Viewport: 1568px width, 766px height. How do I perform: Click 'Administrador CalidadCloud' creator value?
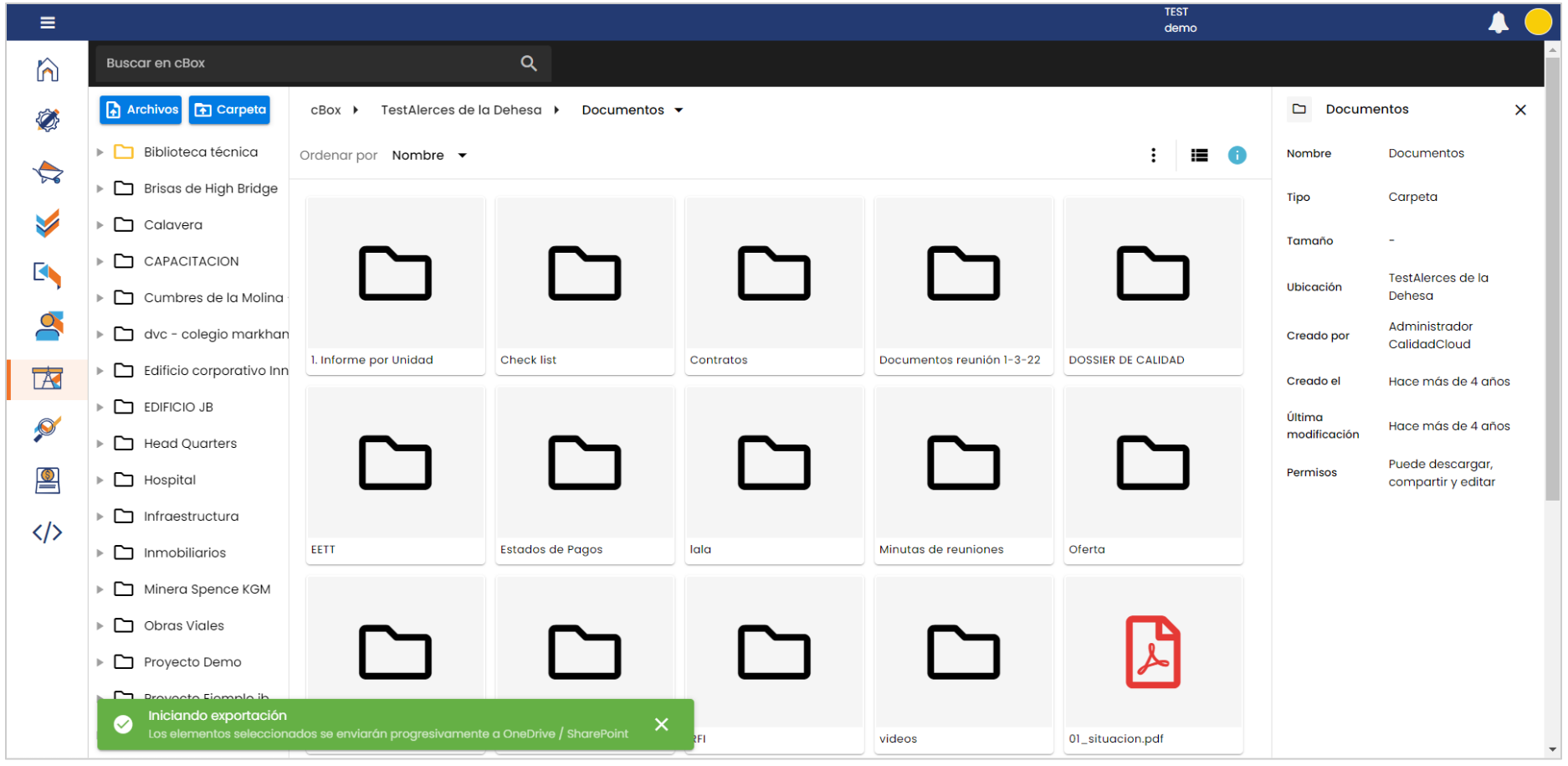[x=1430, y=336]
